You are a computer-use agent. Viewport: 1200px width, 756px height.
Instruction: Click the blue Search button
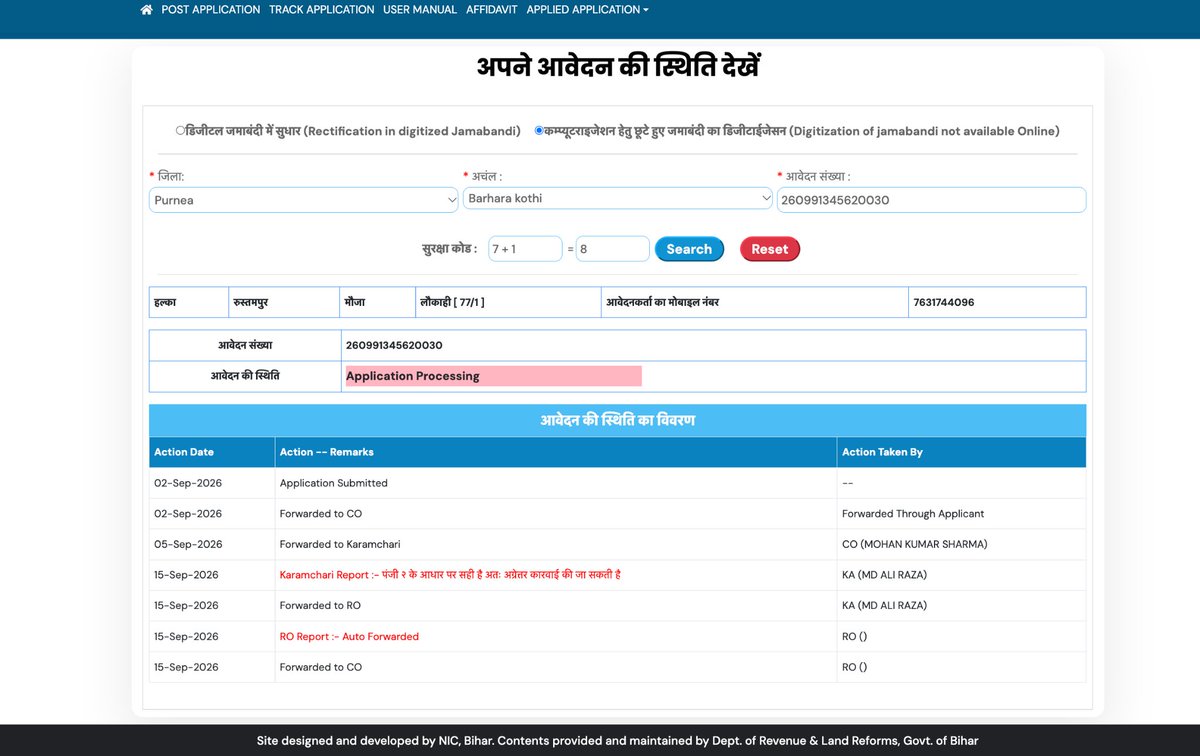coord(689,249)
